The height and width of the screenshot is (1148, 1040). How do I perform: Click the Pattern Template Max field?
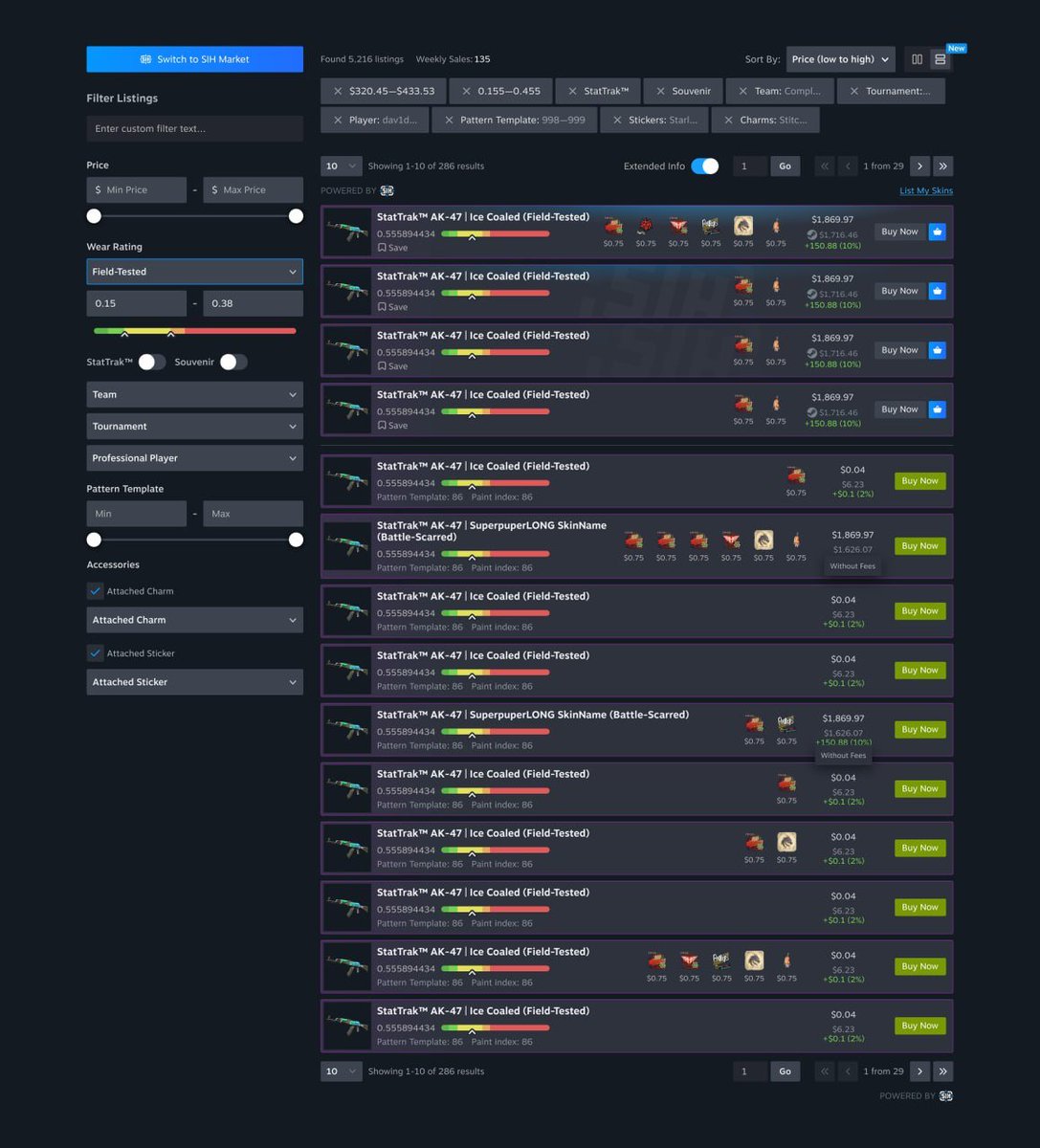point(253,514)
